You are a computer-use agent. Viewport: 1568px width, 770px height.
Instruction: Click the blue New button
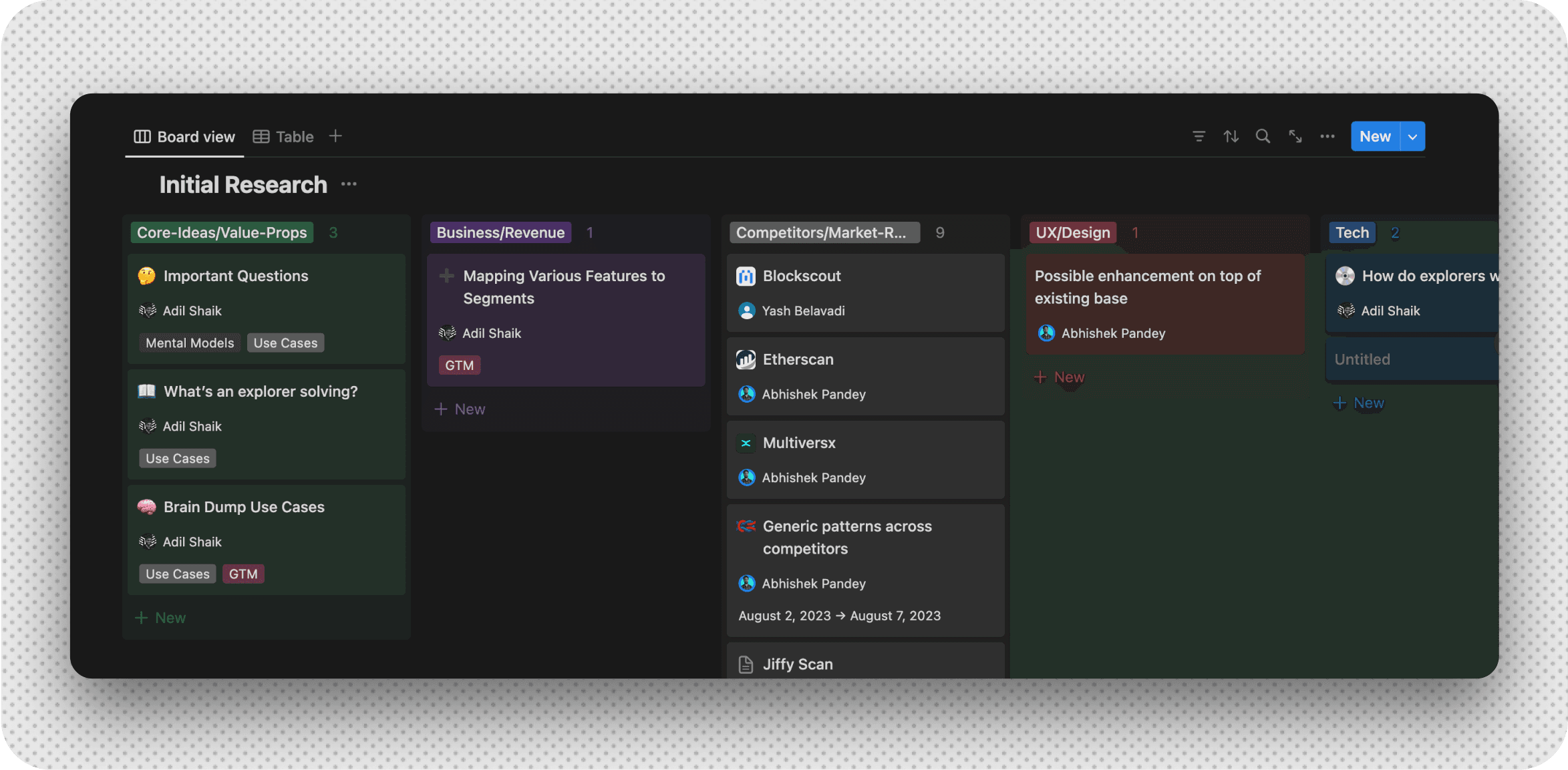tap(1374, 136)
